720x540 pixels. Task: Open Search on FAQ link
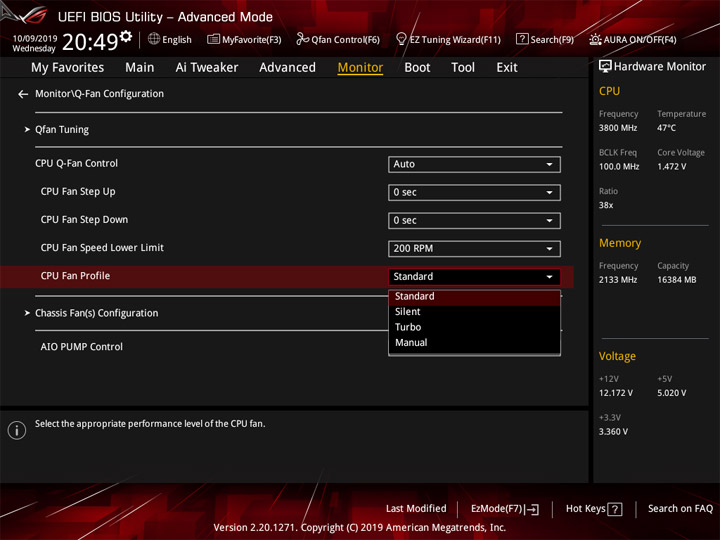(680, 508)
